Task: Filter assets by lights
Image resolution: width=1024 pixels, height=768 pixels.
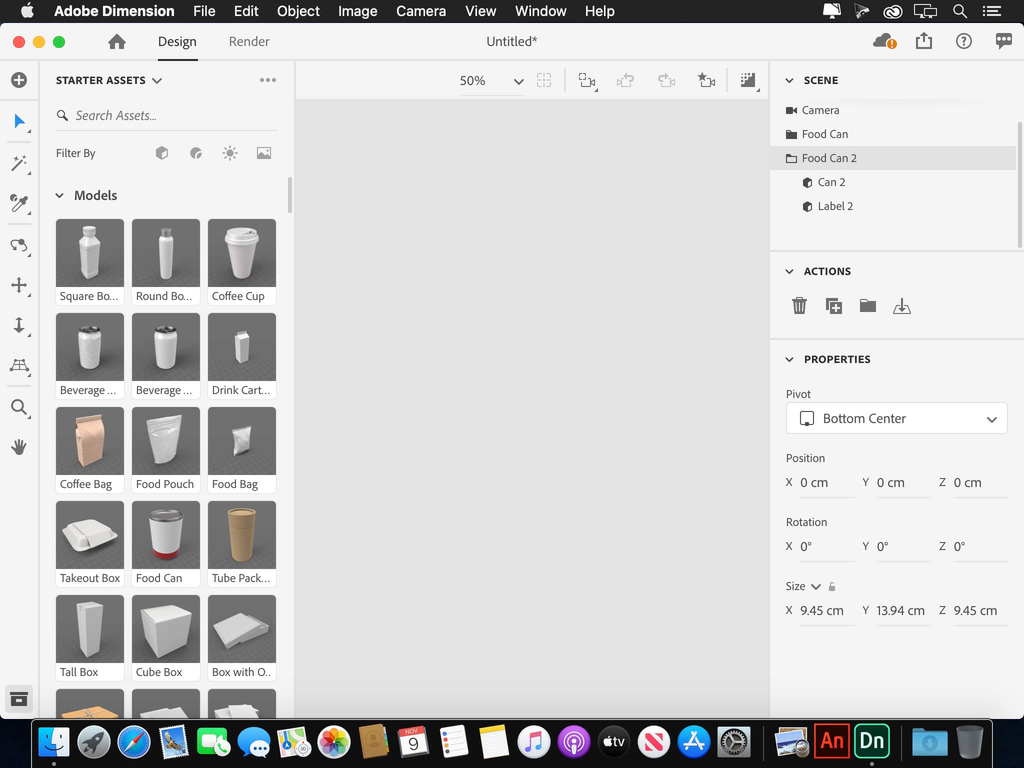Action: (x=230, y=153)
